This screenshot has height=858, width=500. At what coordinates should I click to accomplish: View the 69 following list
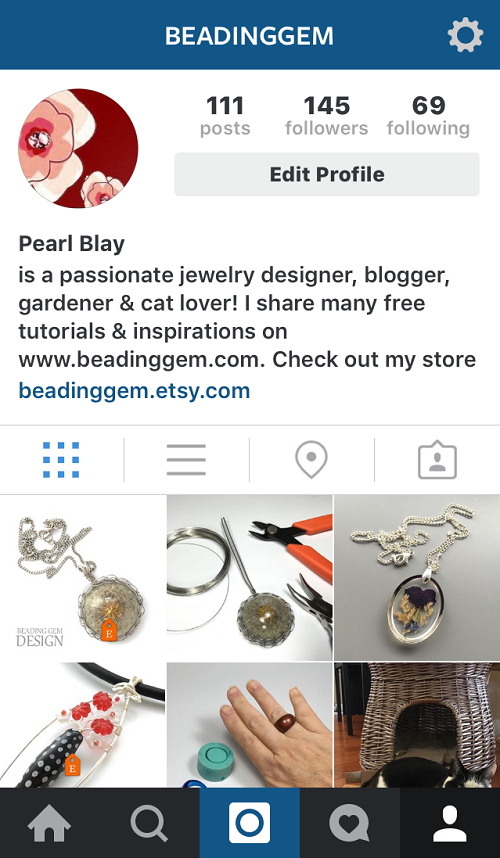(428, 115)
